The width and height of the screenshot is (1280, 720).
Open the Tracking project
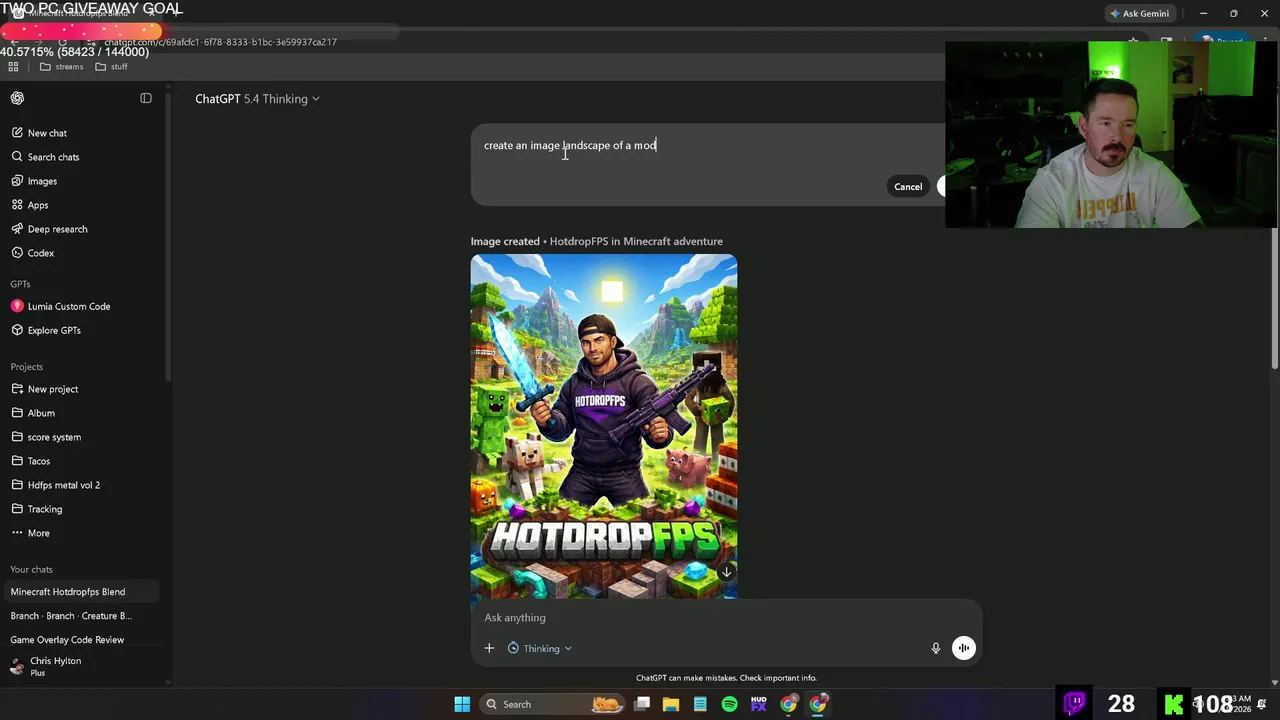tap(45, 509)
